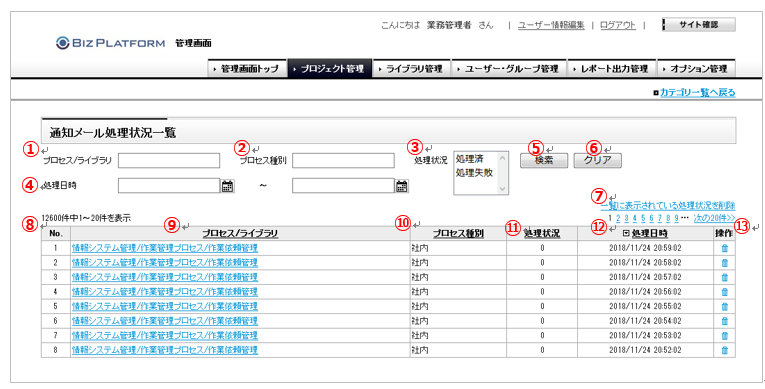
Task: Click 12600件中1〜20件を表示 count text
Action: tap(86, 218)
